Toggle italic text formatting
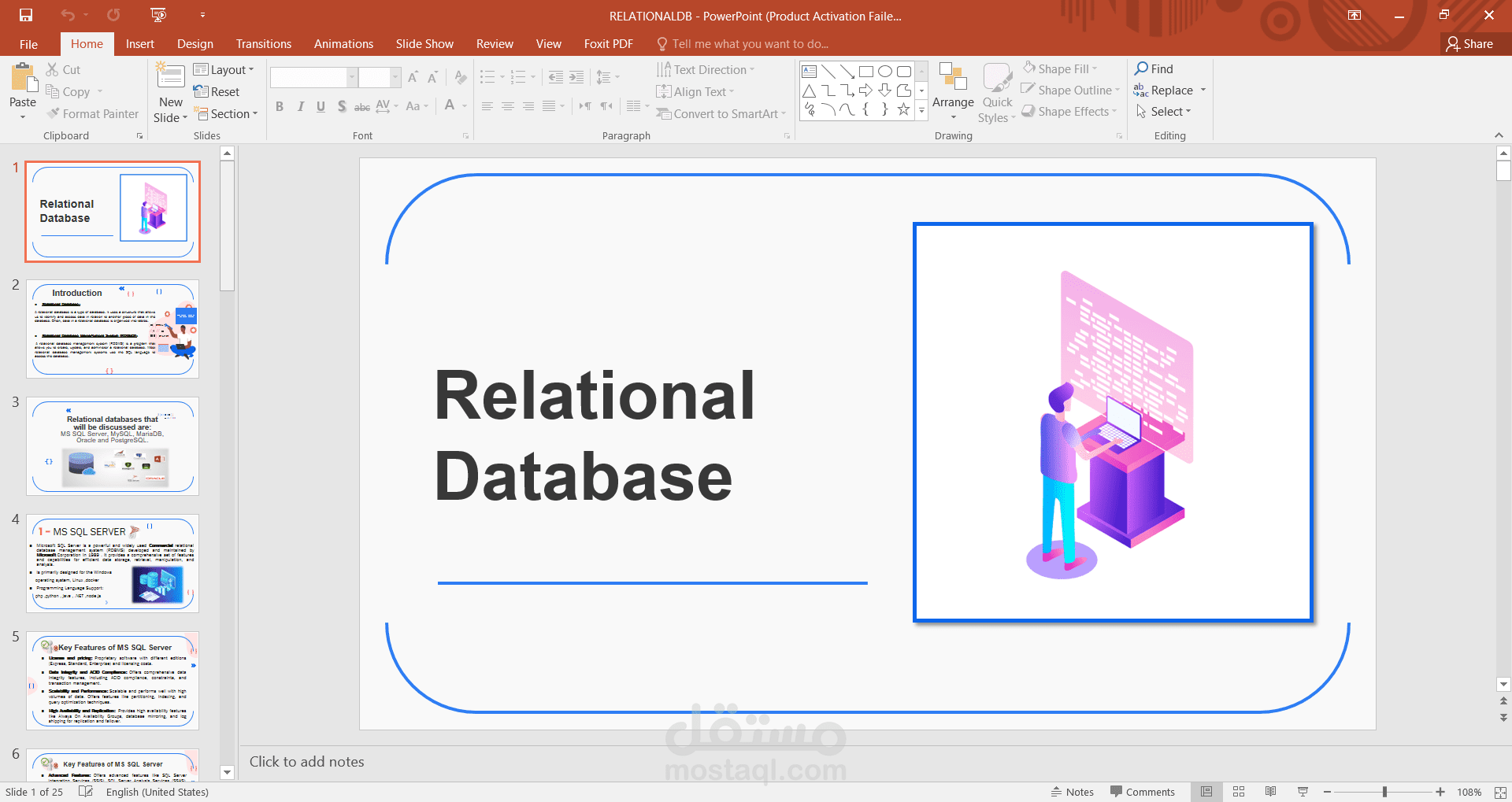 [x=300, y=106]
